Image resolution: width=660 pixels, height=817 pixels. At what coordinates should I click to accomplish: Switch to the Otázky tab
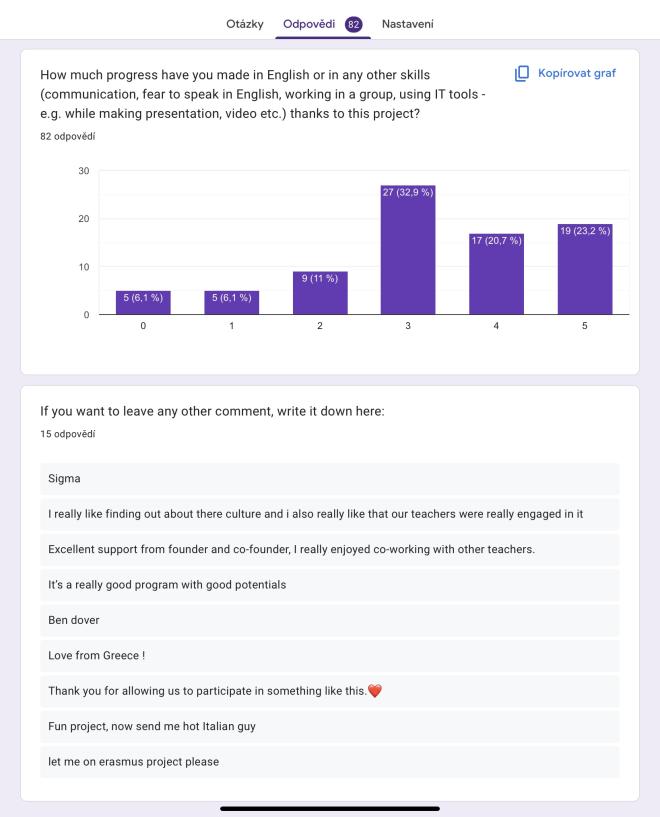tap(246, 23)
